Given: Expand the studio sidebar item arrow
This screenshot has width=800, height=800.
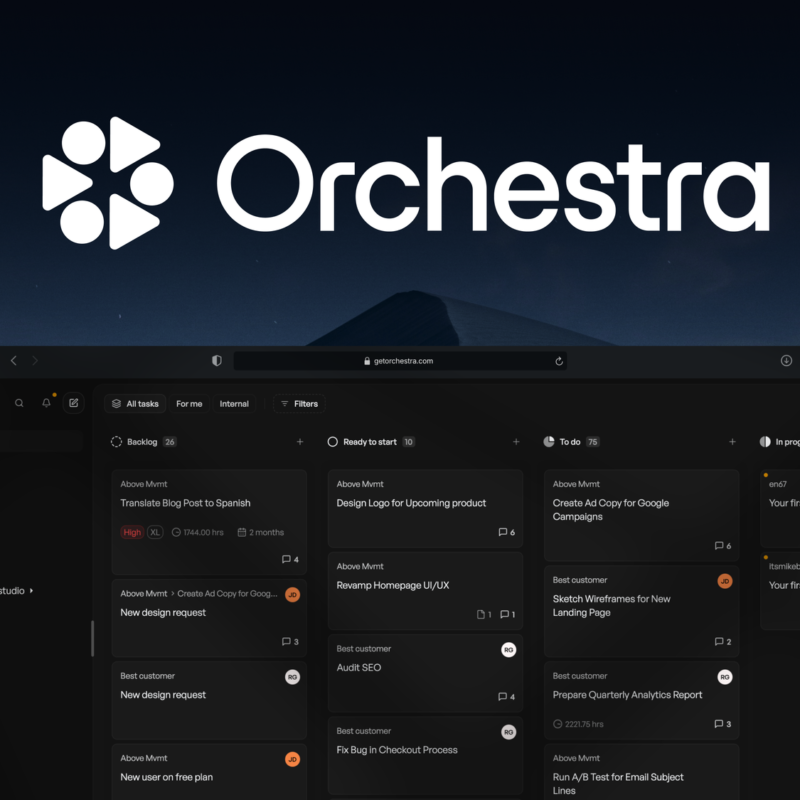Looking at the screenshot, I should pyautogui.click(x=31, y=591).
